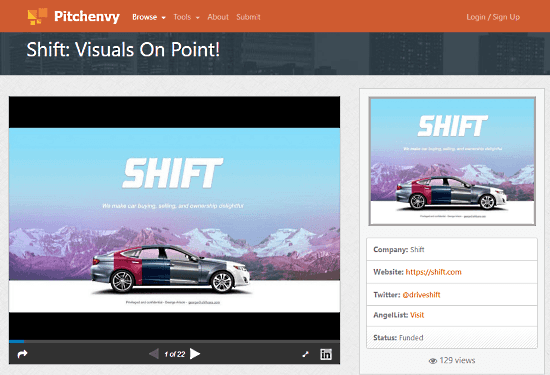Open the About page
Screen dimensions: 550x375
(217, 17)
